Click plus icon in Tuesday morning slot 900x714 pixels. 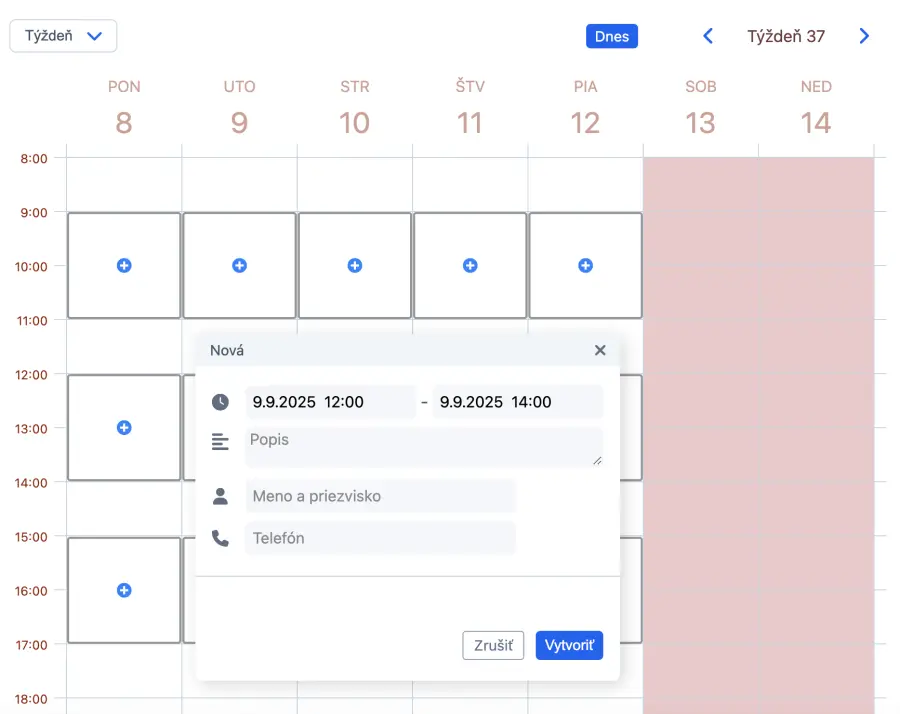[239, 266]
